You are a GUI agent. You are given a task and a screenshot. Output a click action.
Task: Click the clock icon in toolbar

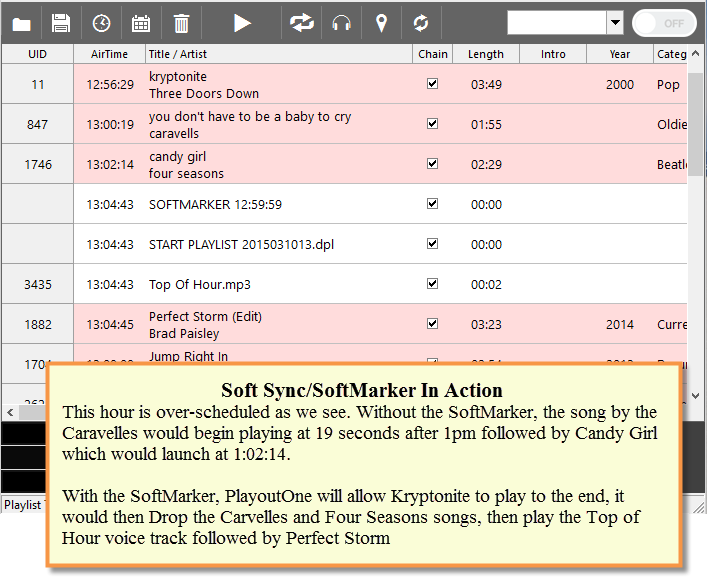(101, 23)
